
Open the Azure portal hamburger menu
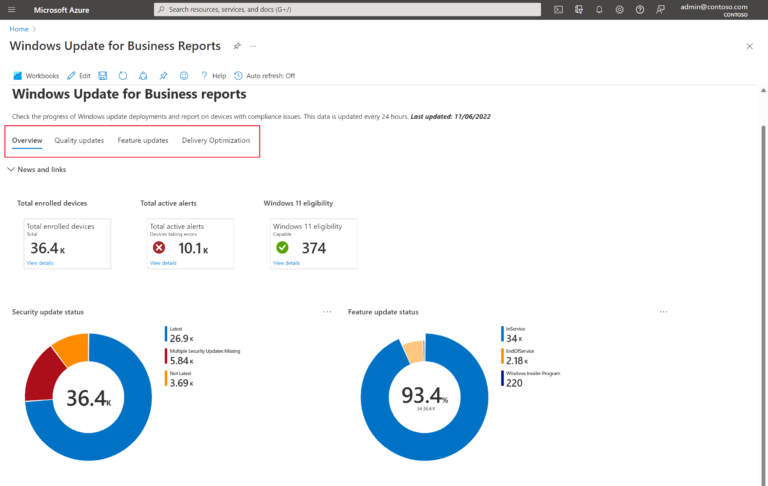[x=12, y=9]
